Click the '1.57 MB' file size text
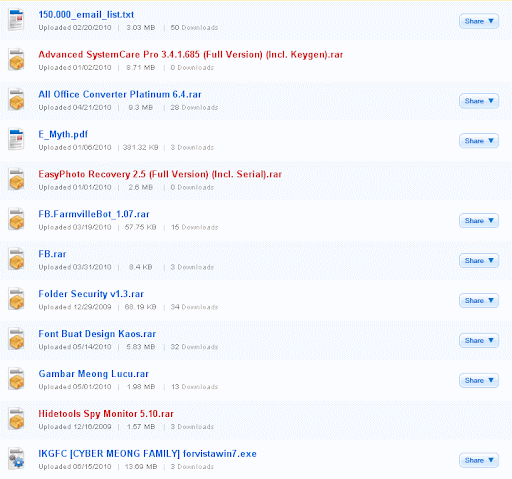512x479 pixels. 141,427
